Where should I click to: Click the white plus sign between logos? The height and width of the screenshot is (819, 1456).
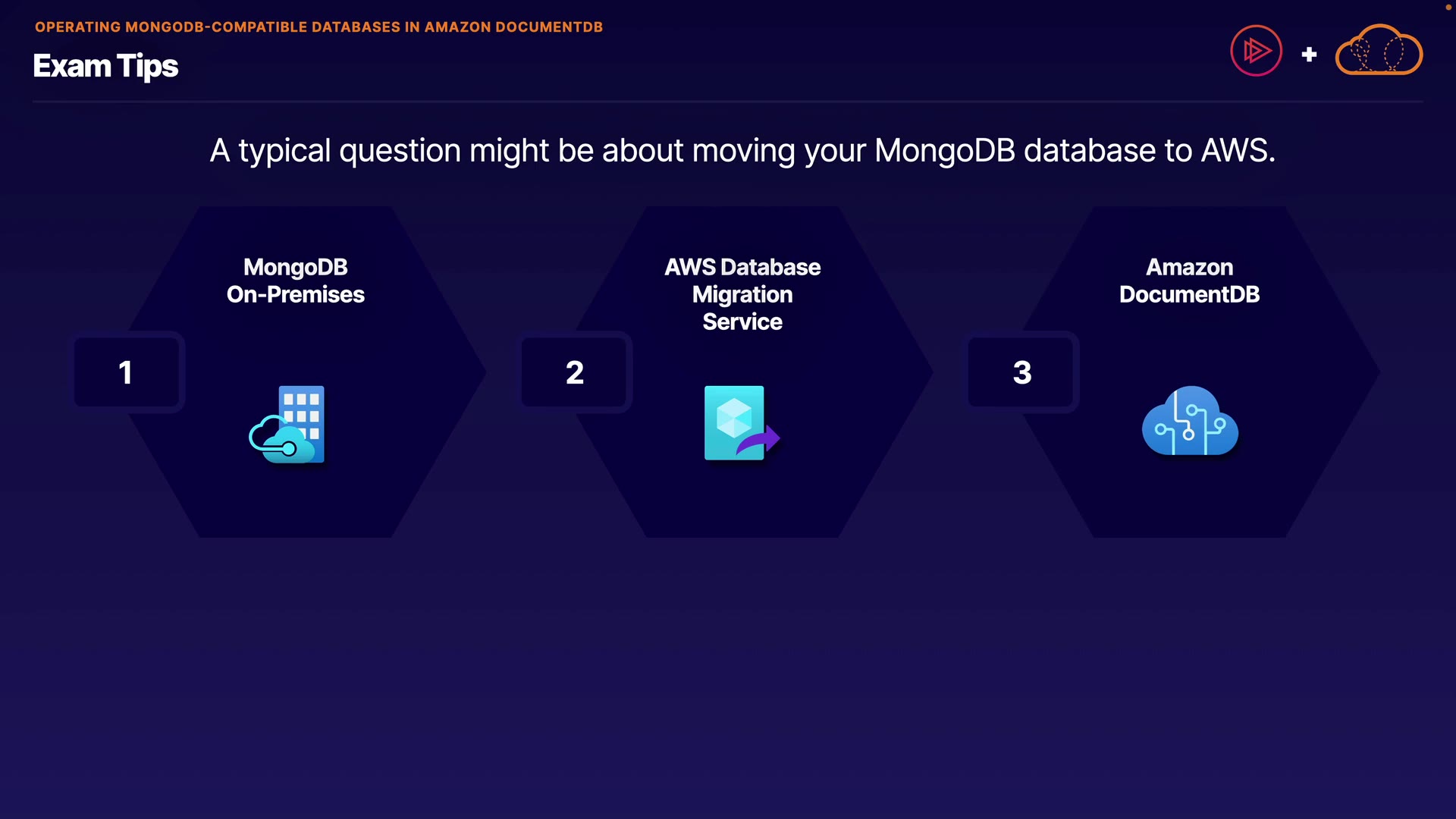pyautogui.click(x=1309, y=55)
